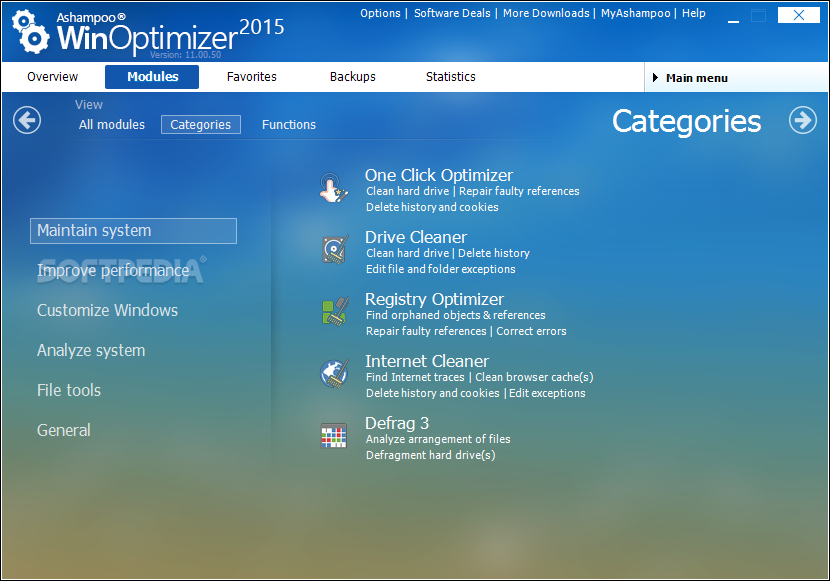
Task: Select the Modules tab
Action: [152, 77]
